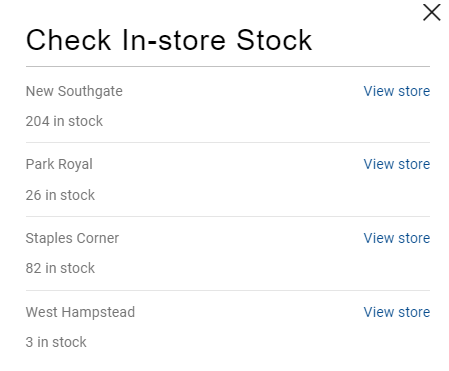Click the word 'In-store' in the title
This screenshot has height=371, width=449.
174,40
